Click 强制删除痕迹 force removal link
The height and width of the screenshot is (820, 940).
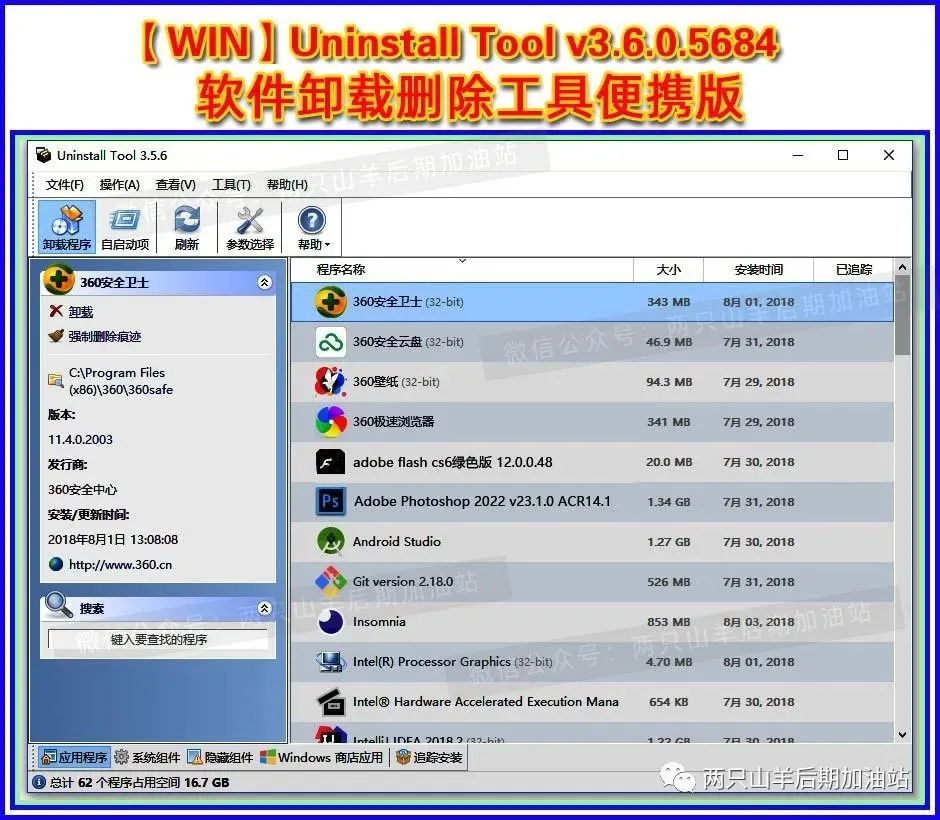click(104, 336)
